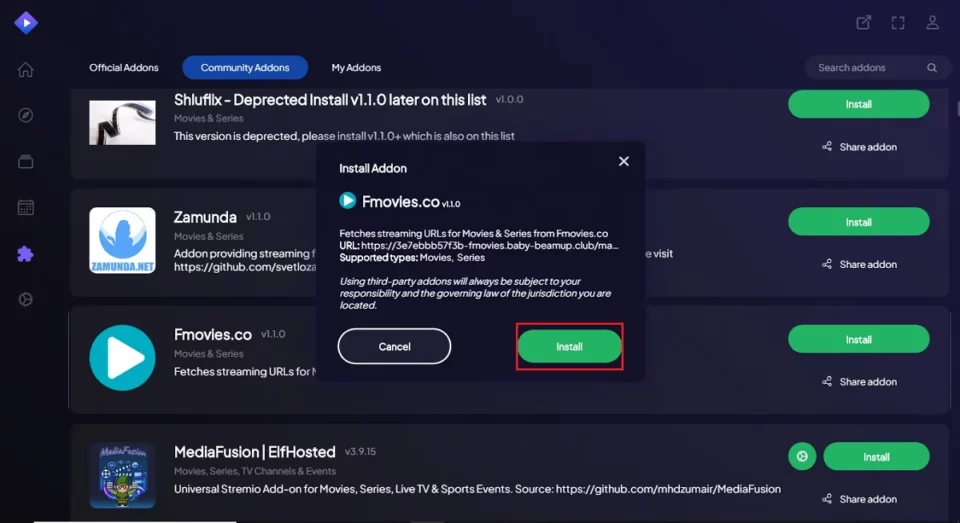Click Shluflix deprecated title text
Viewport: 960px width, 523px height.
[330, 100]
